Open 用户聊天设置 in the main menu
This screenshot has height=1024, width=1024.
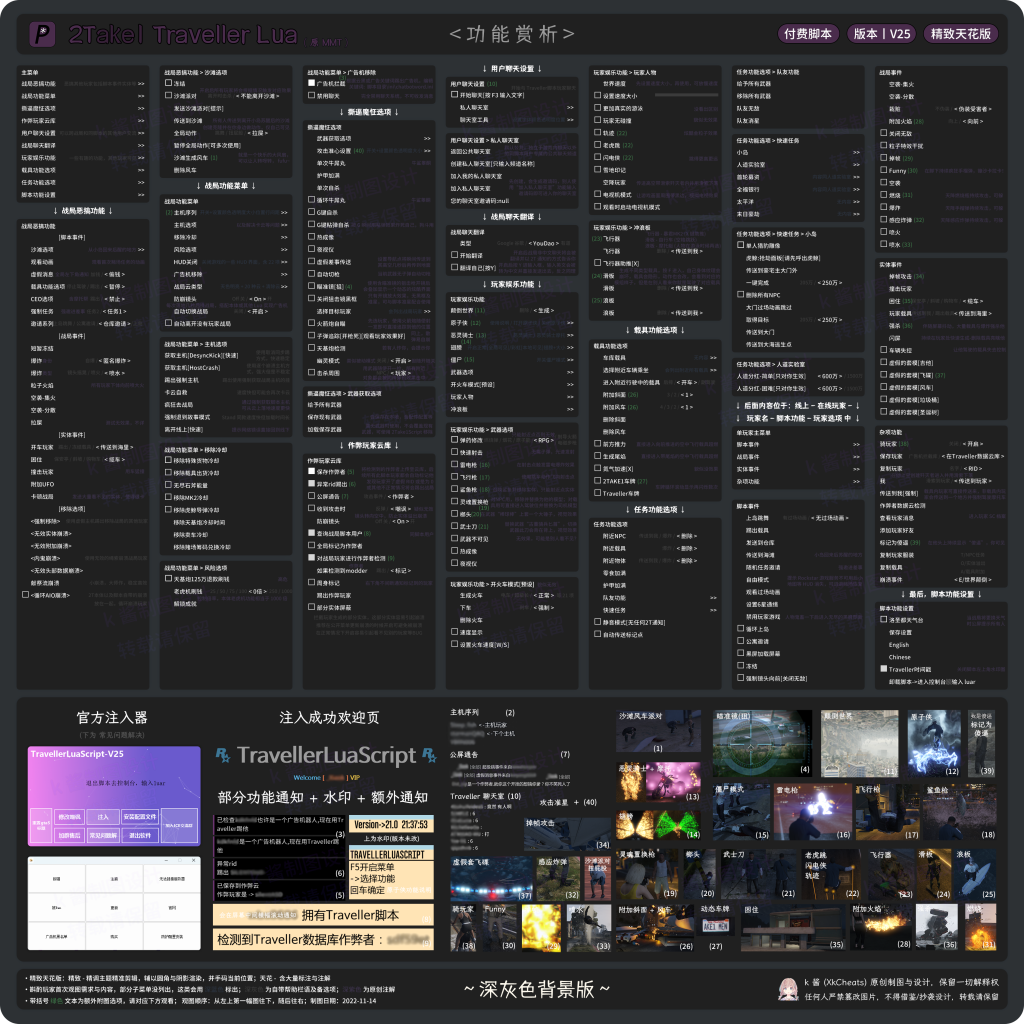tap(83, 133)
